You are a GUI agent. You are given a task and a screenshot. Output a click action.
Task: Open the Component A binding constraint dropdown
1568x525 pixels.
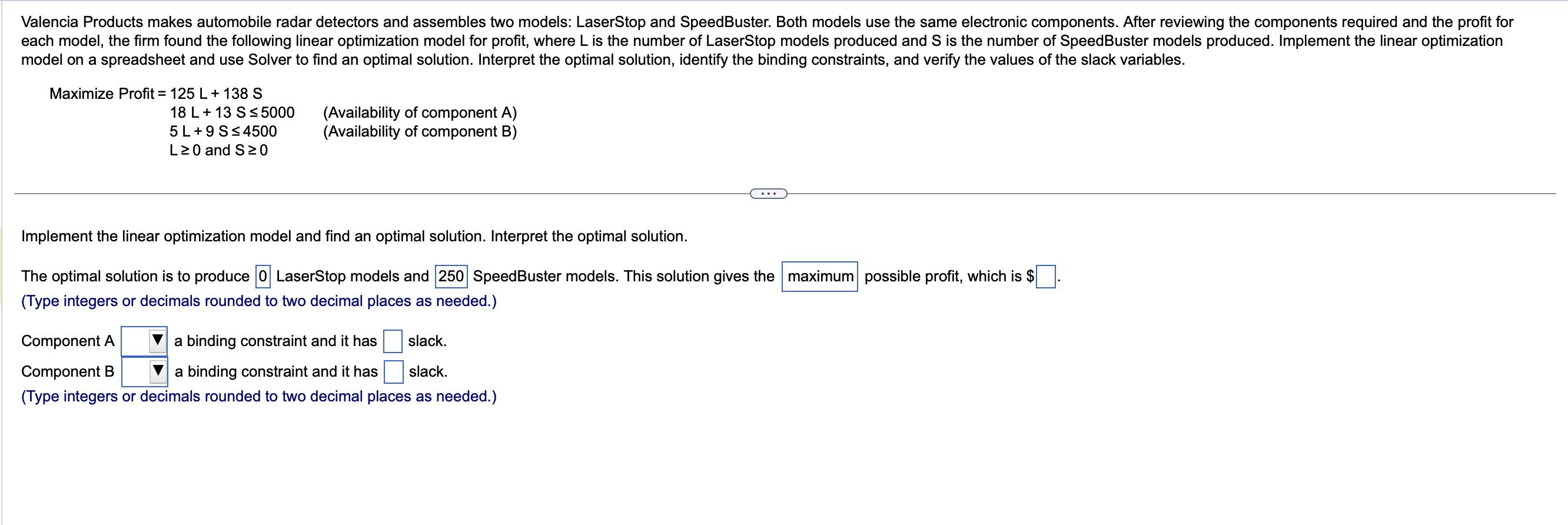click(144, 341)
